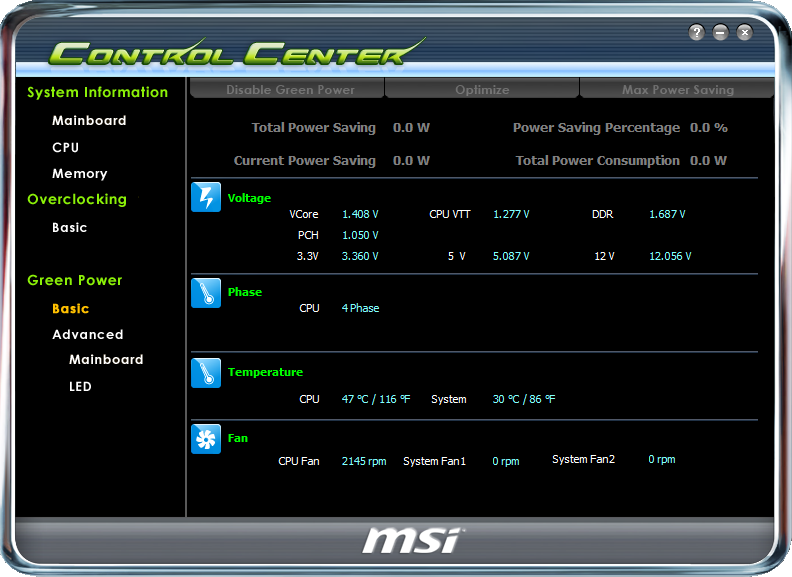Click the System Information heading
This screenshot has width=792, height=577.
97,92
